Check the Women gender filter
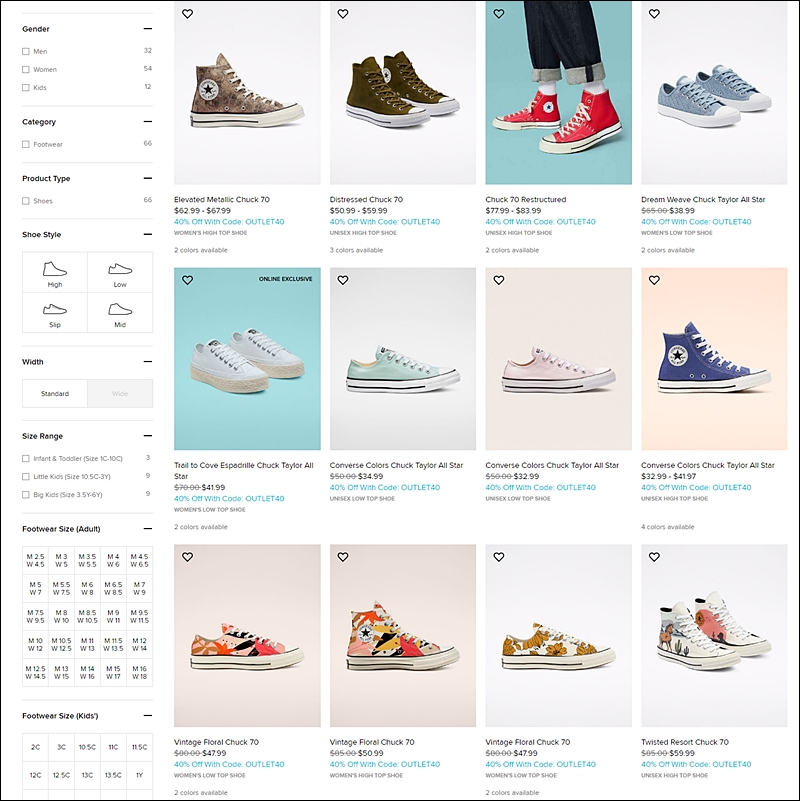Viewport: 800px width, 801px height. click(26, 69)
